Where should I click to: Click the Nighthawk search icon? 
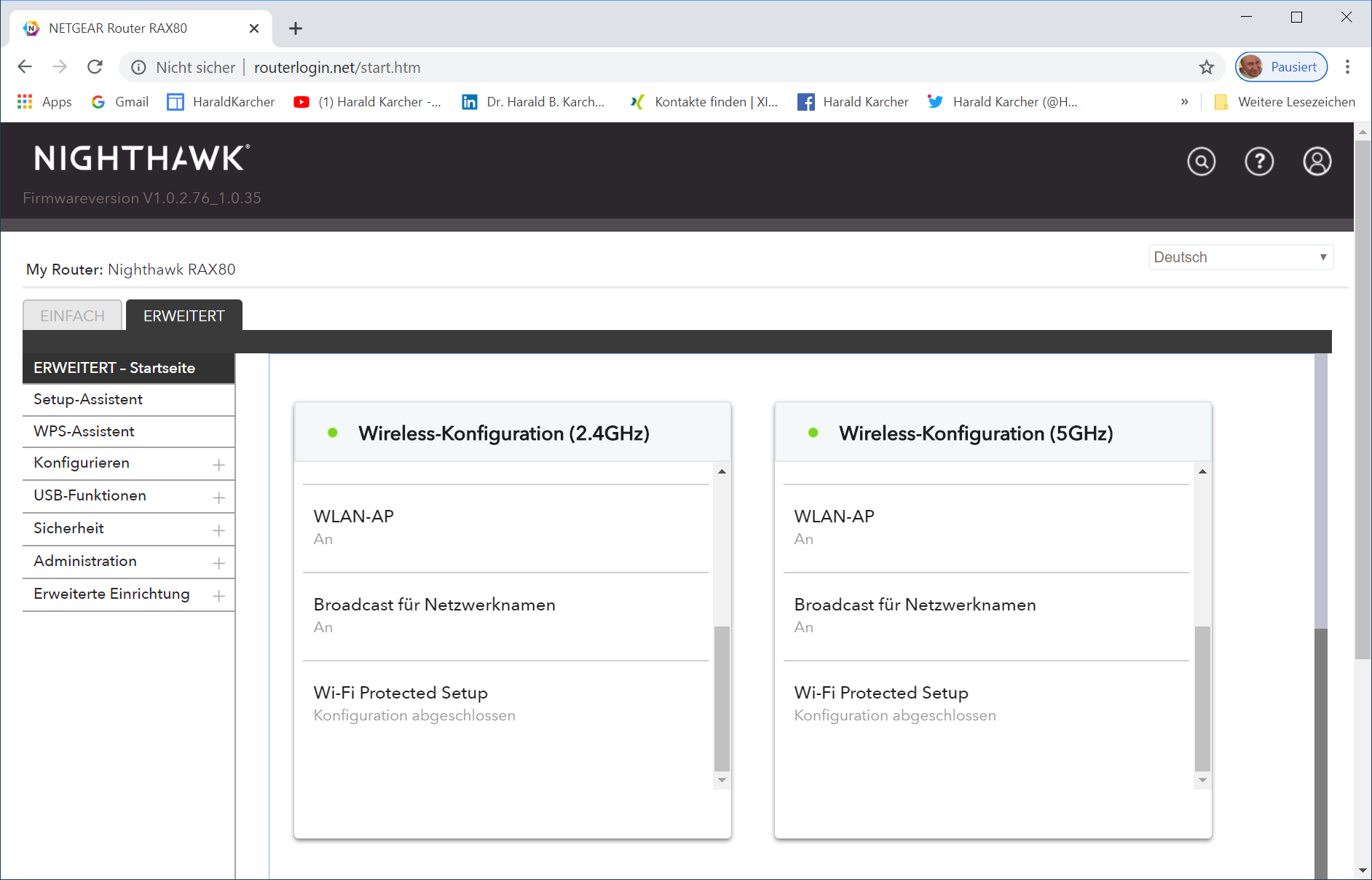pos(1201,161)
